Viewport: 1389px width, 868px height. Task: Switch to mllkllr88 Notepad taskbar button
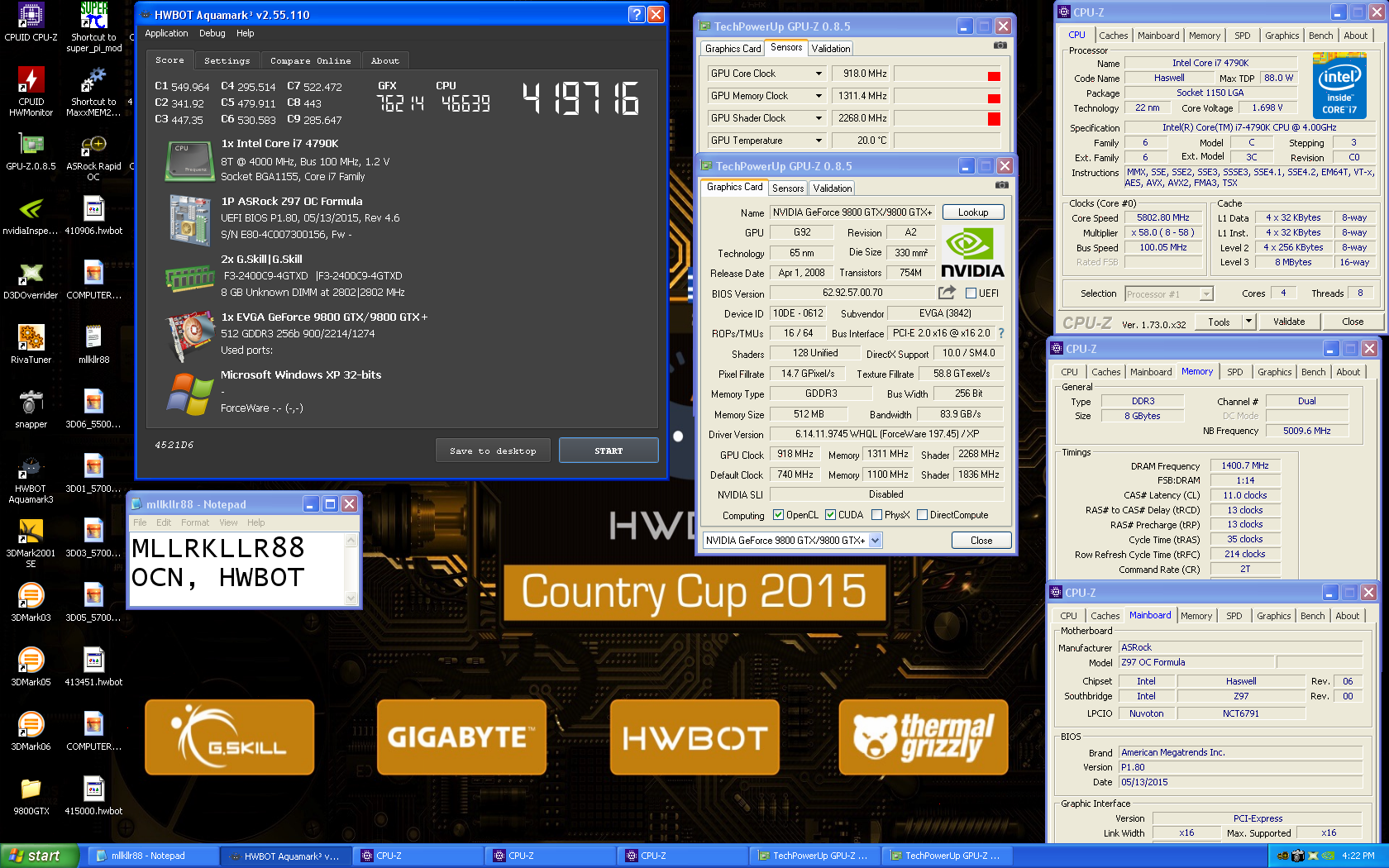(x=153, y=856)
